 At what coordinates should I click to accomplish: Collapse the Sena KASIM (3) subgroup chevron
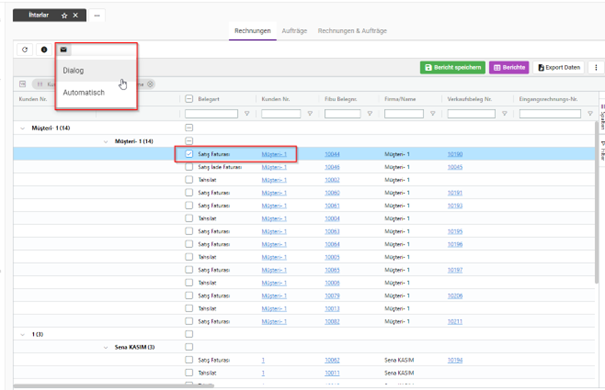click(x=106, y=348)
